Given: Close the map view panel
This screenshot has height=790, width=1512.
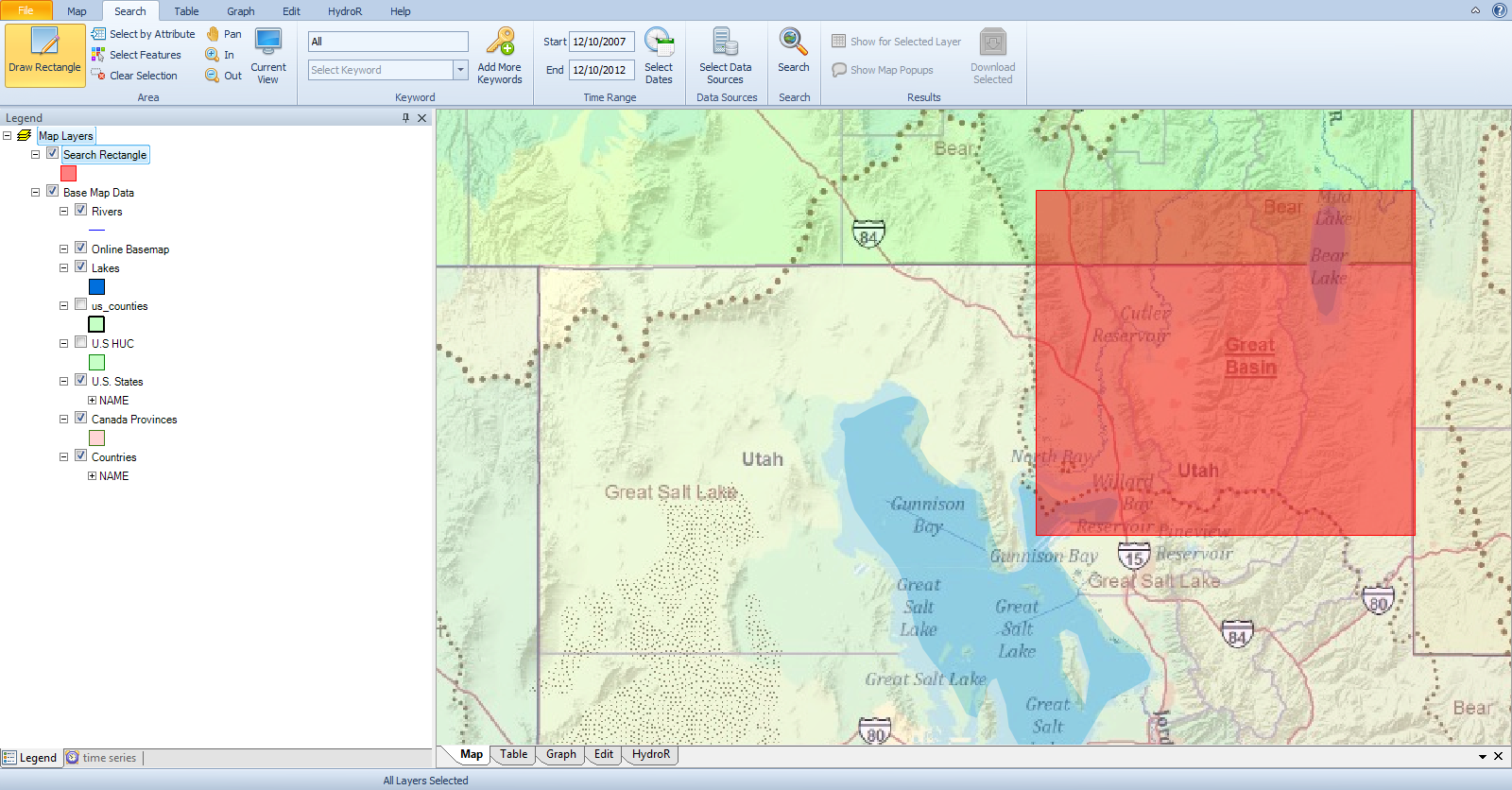Looking at the screenshot, I should pos(1498,756).
